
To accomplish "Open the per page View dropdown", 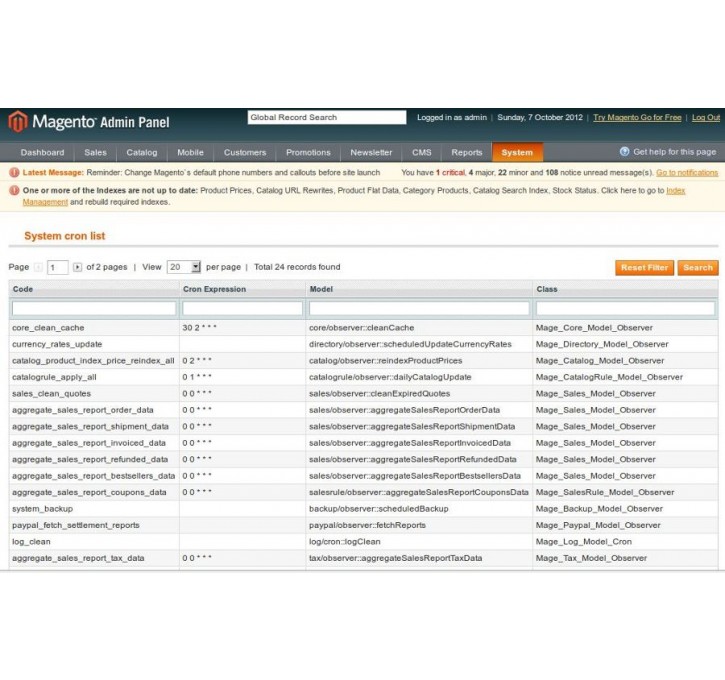I will pyautogui.click(x=184, y=267).
